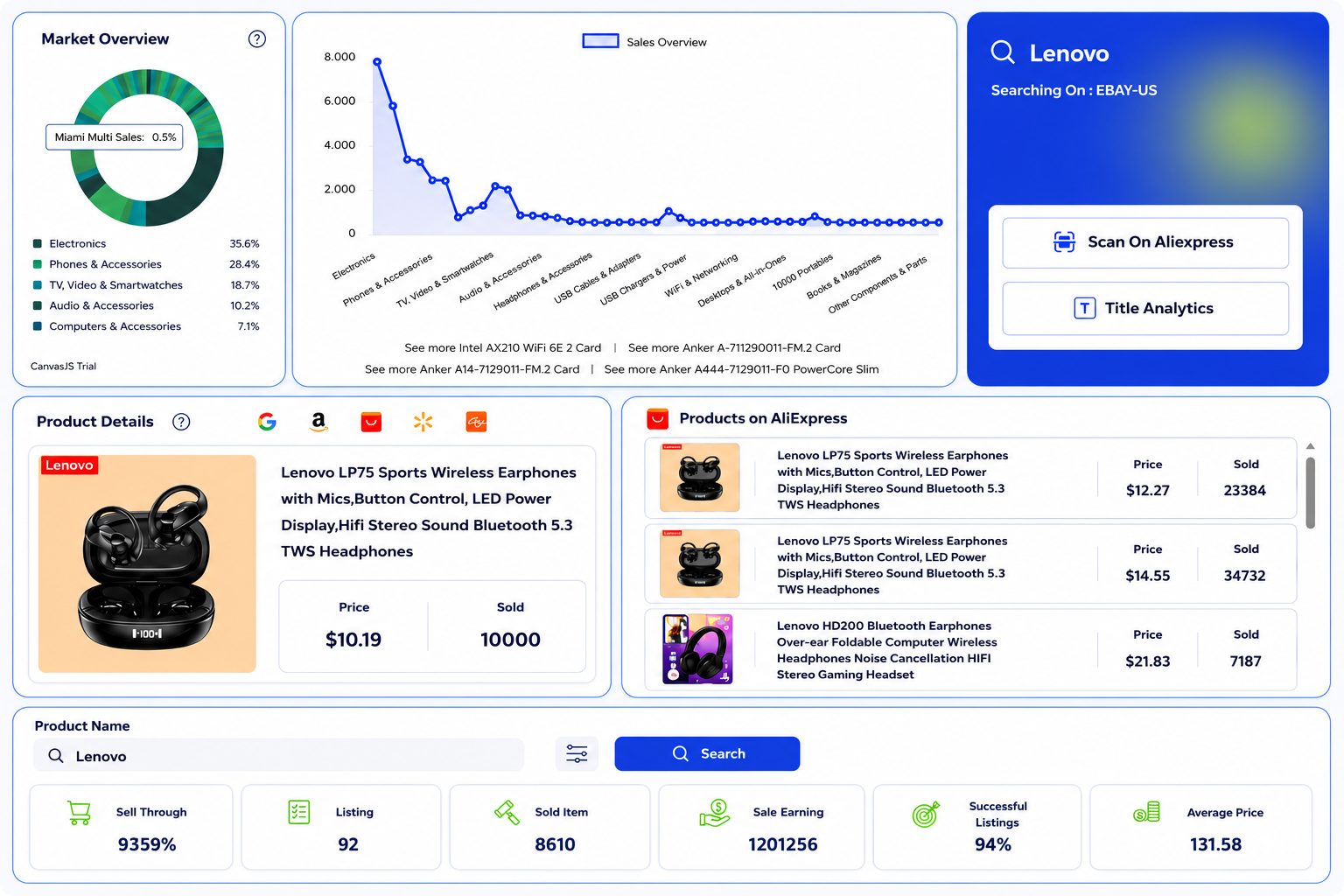
Task: Toggle the Sales Overview chart legend
Action: click(x=645, y=41)
